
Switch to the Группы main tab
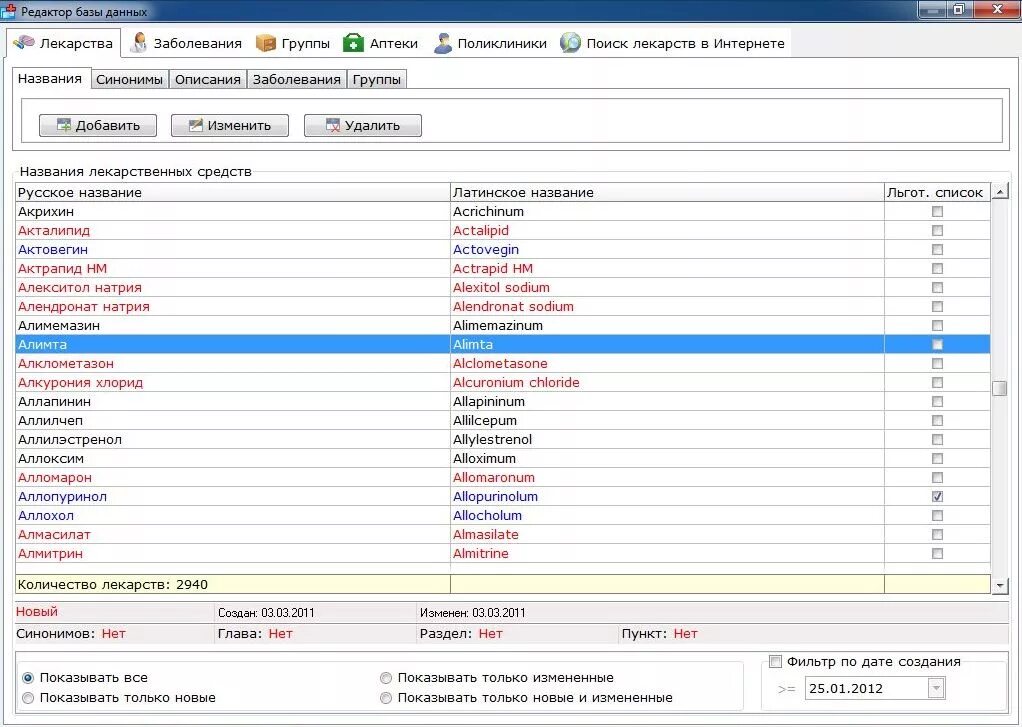(293, 44)
